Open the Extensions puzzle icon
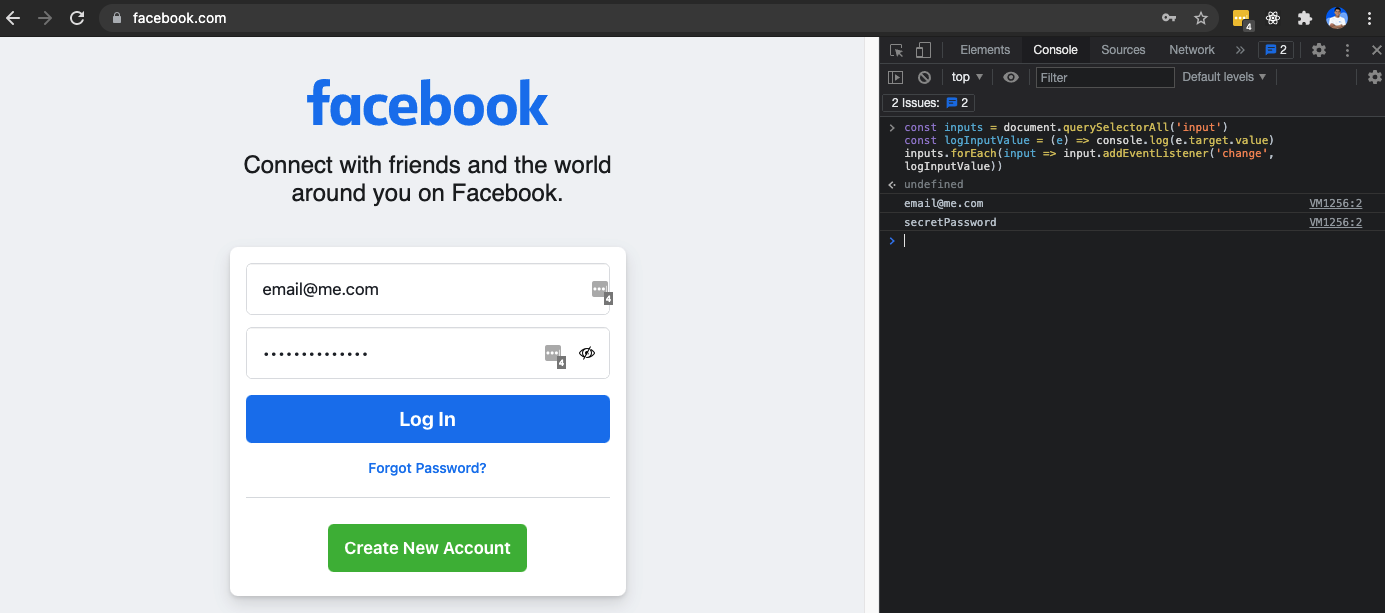This screenshot has height=613, width=1385. (x=1304, y=18)
